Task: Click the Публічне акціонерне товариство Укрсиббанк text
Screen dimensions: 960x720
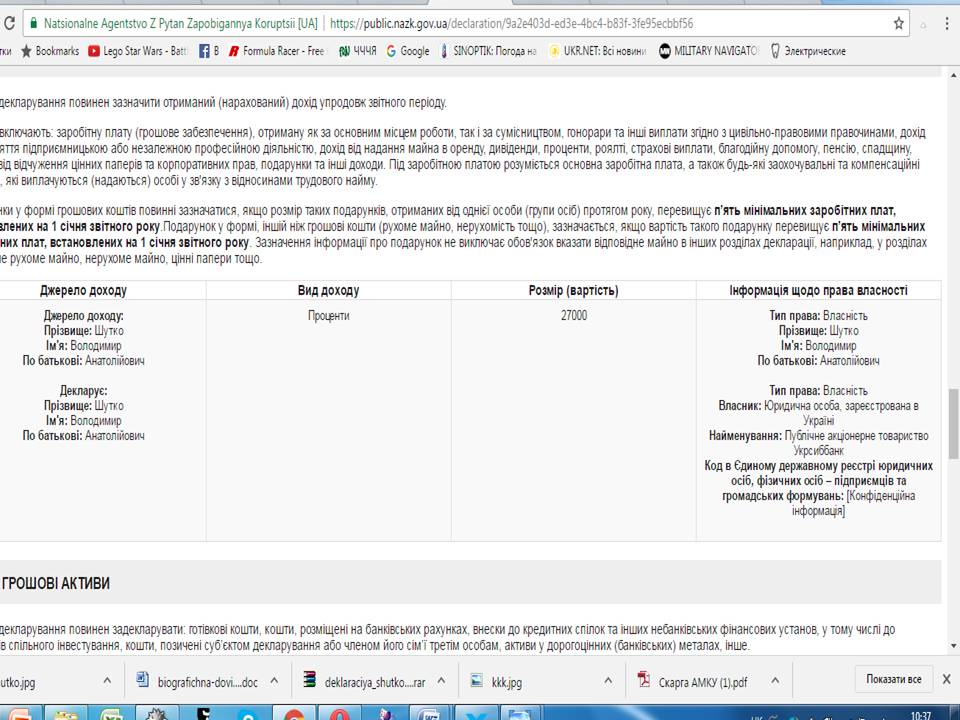Action: 856,443
